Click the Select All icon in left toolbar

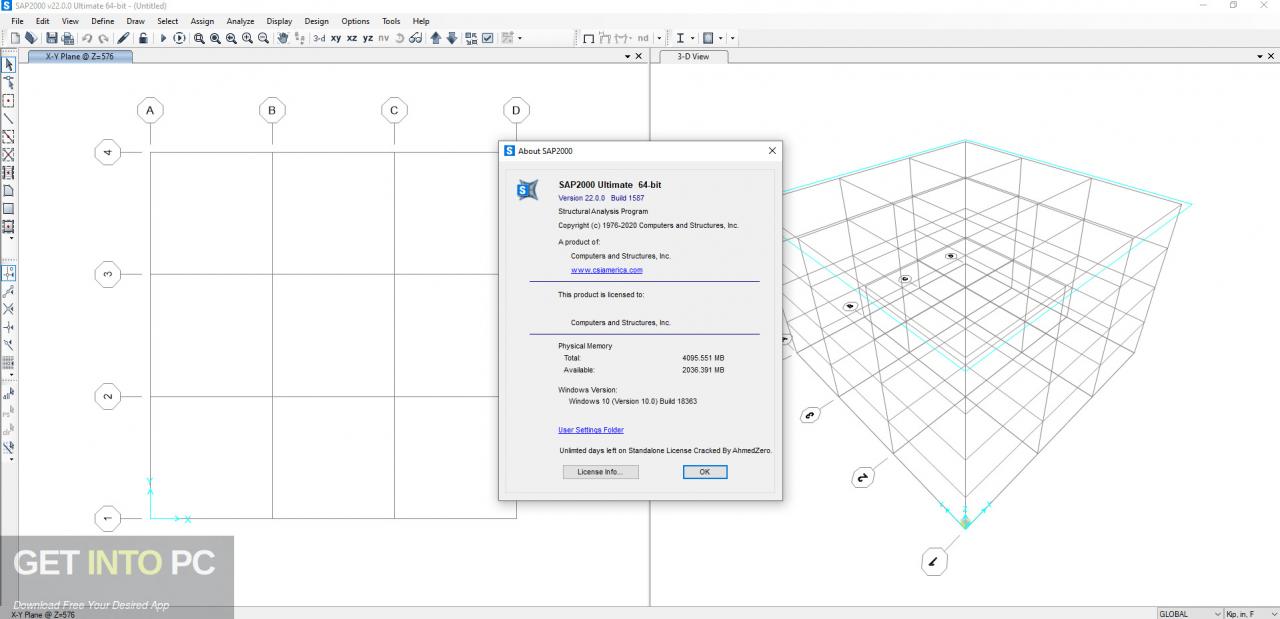coord(9,395)
